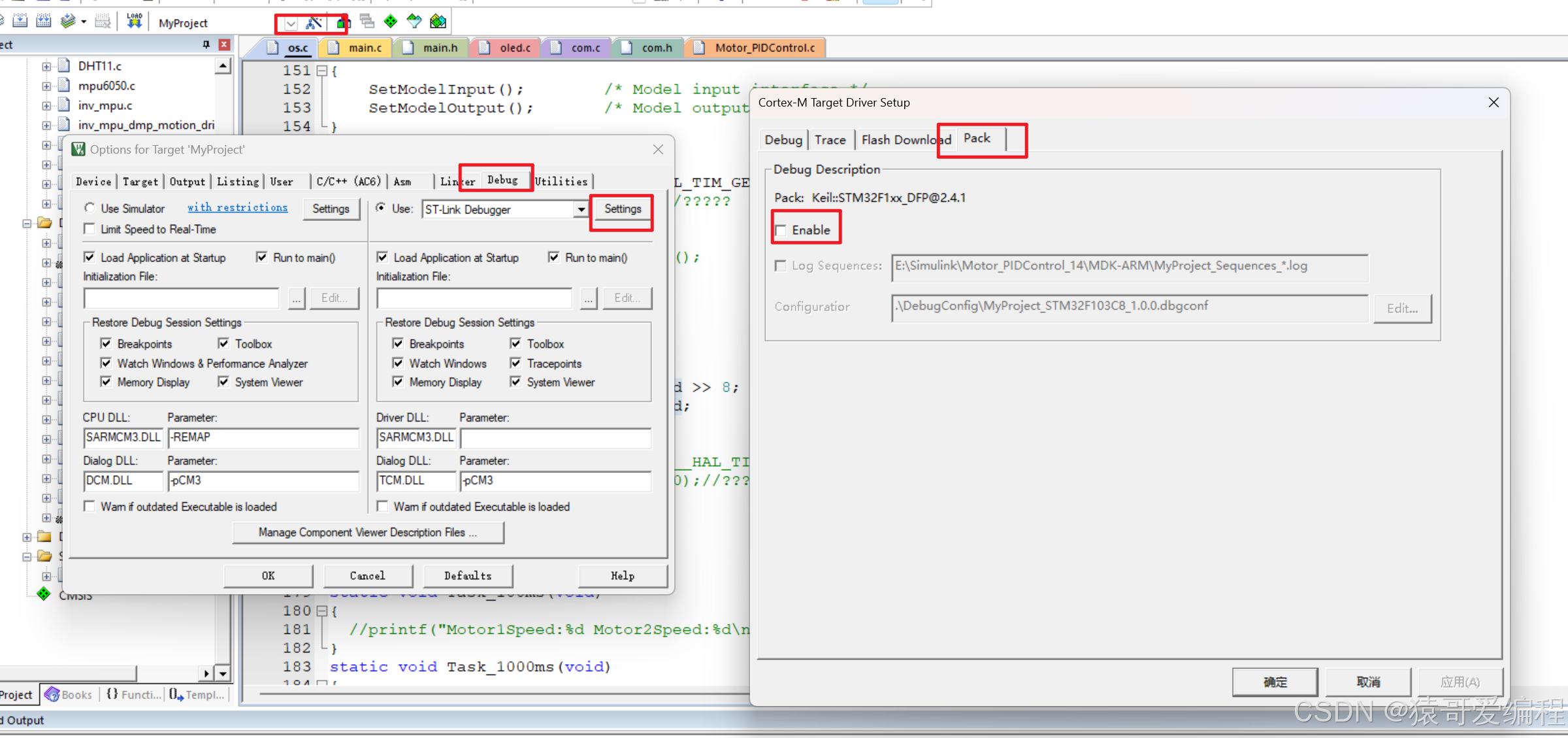Click Settings button next to ST-Link Debugger

pos(622,209)
